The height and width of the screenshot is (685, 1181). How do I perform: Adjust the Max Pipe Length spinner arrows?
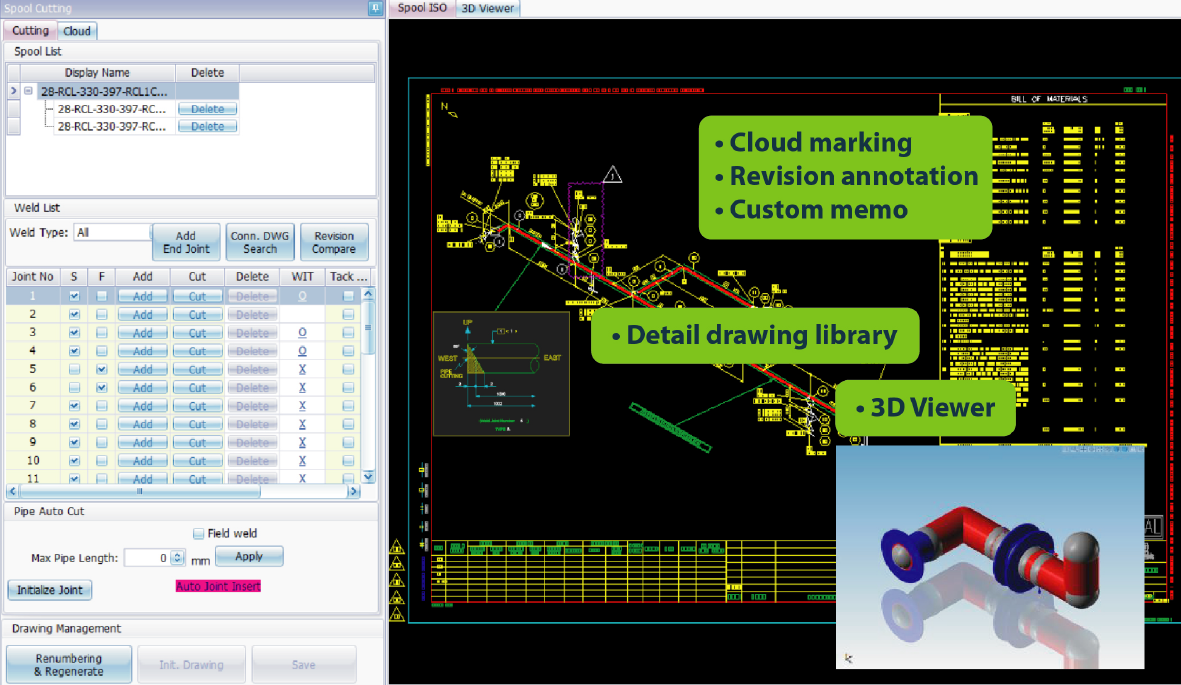(178, 558)
